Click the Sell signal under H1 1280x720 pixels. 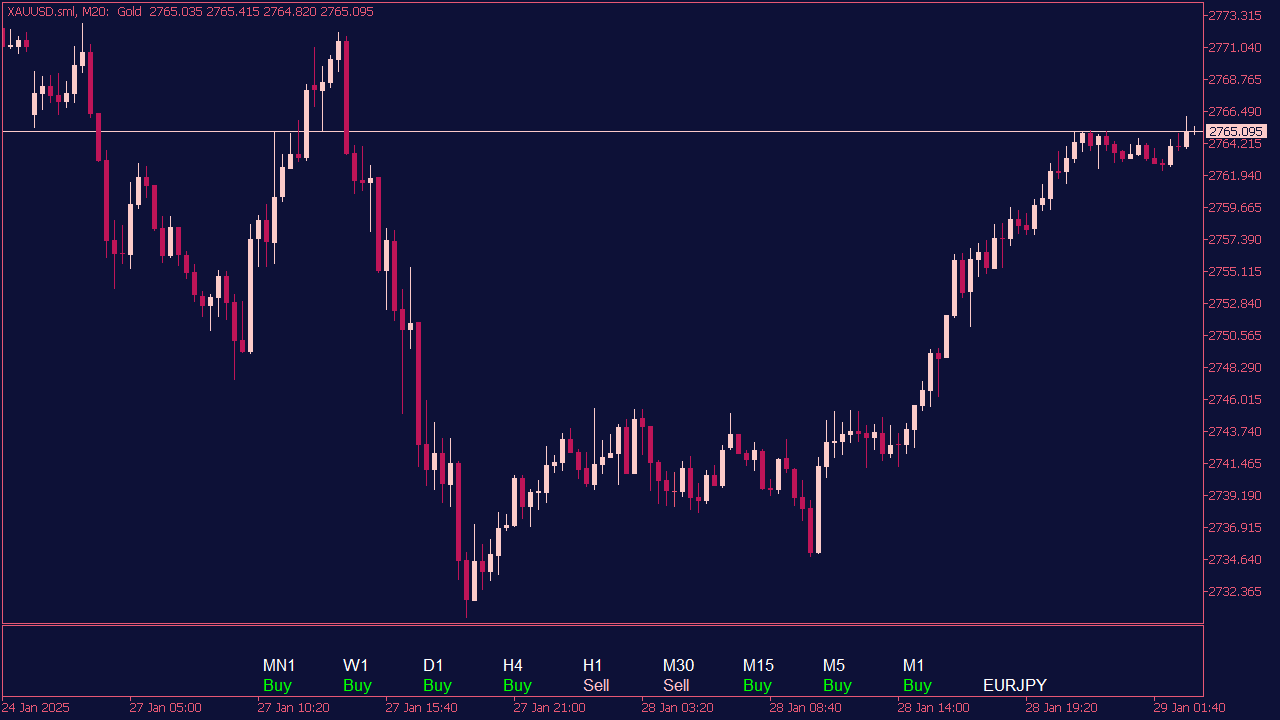tap(596, 685)
